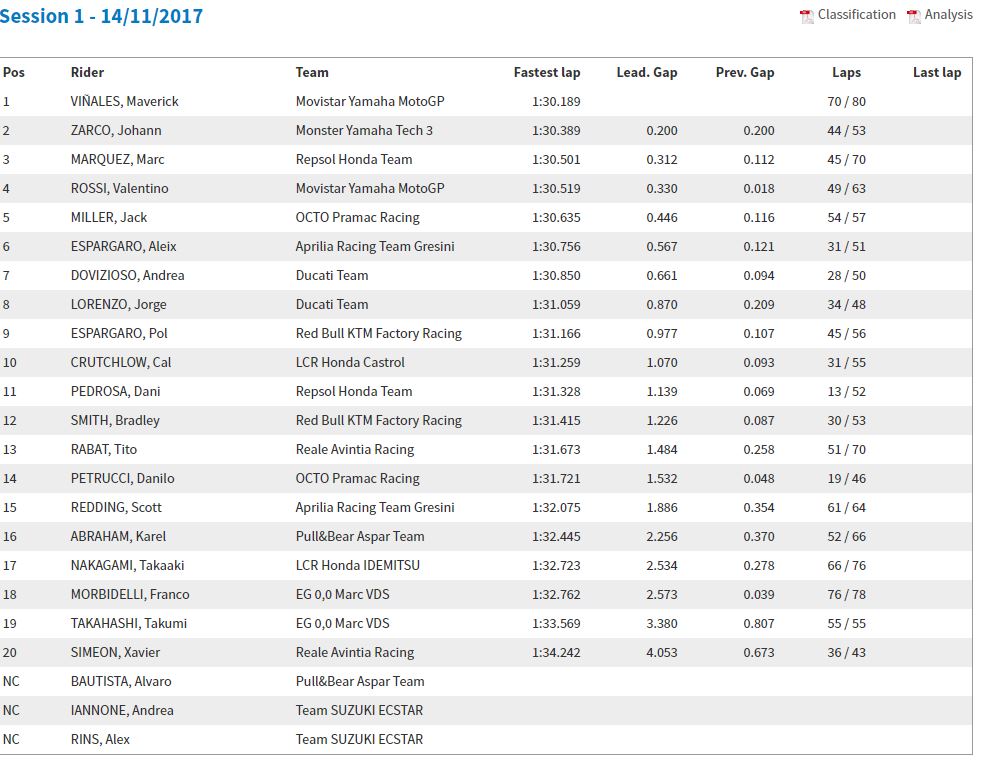The image size is (981, 769).
Task: Click laps value 70 / 80
Action: (x=846, y=101)
